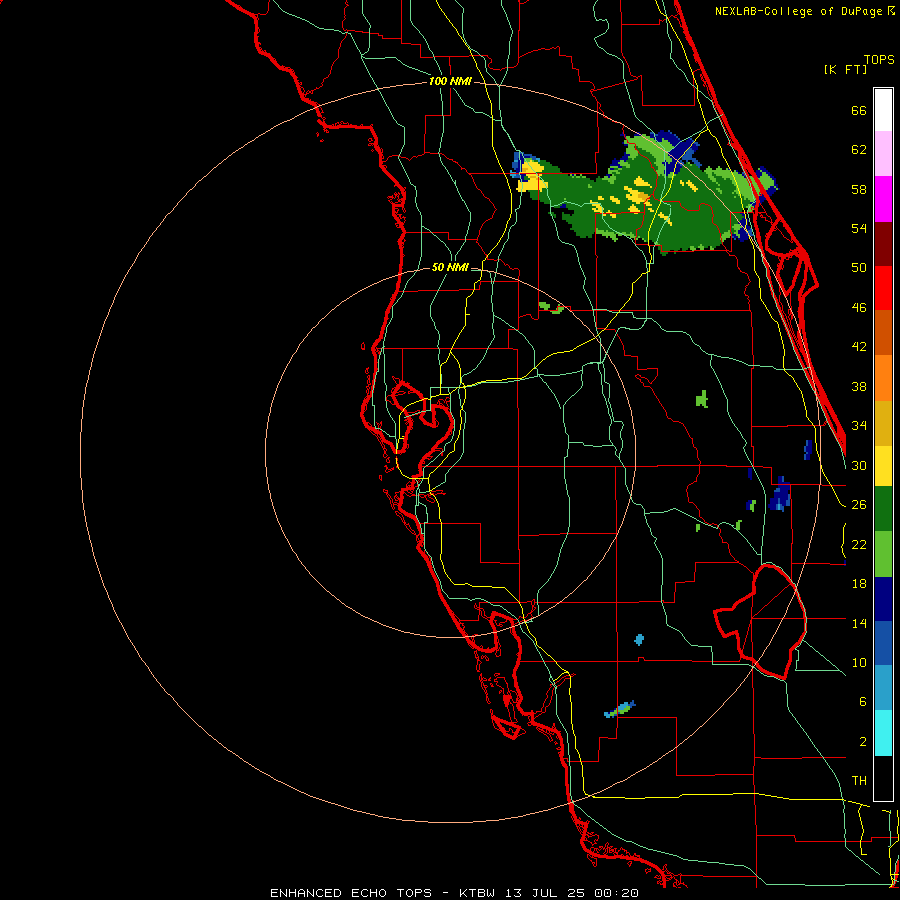Click the 30 value on the legend

pyautogui.click(x=859, y=465)
